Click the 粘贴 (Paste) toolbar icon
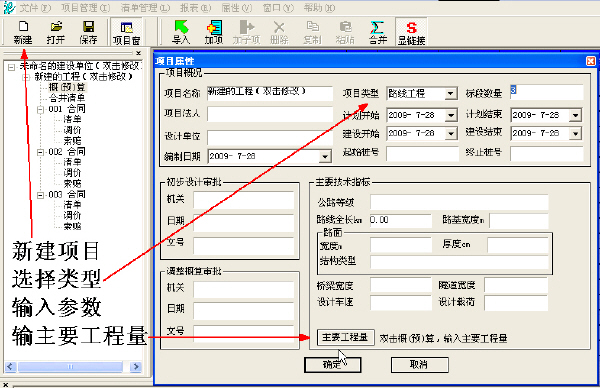This screenshot has height=388, width=600. pos(345,32)
